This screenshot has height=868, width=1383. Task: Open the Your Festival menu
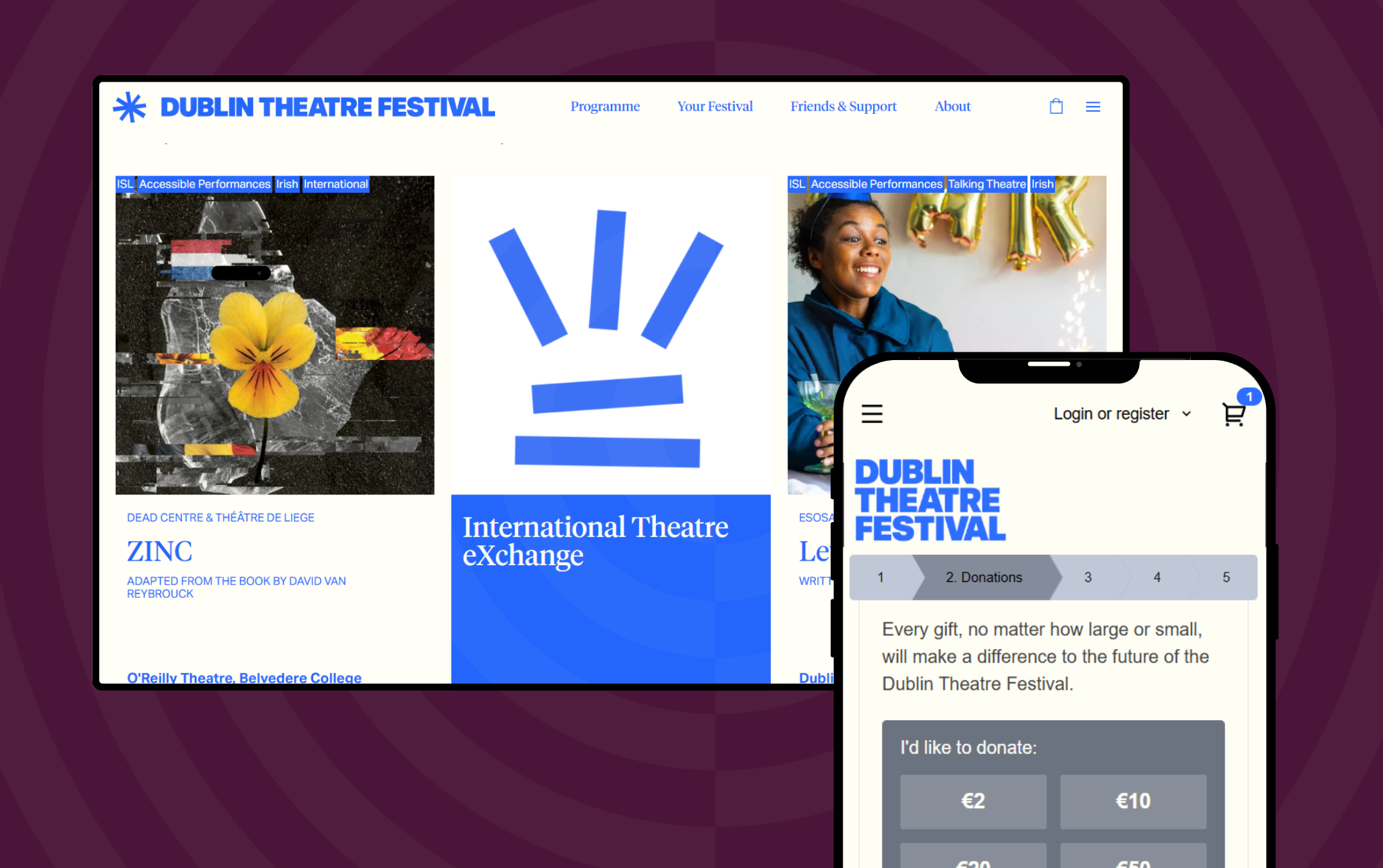pyautogui.click(x=715, y=106)
